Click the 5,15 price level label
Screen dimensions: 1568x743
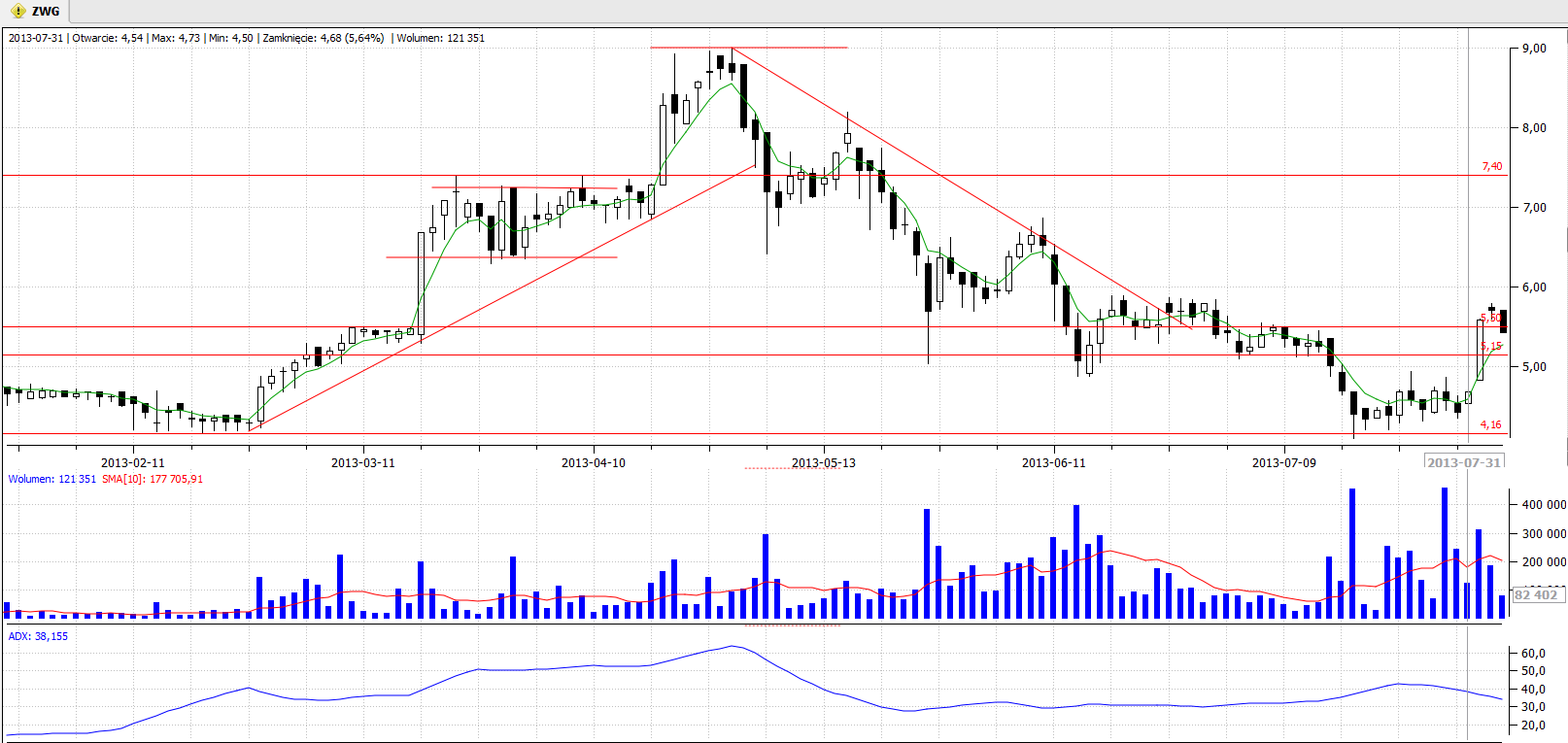pos(1490,346)
